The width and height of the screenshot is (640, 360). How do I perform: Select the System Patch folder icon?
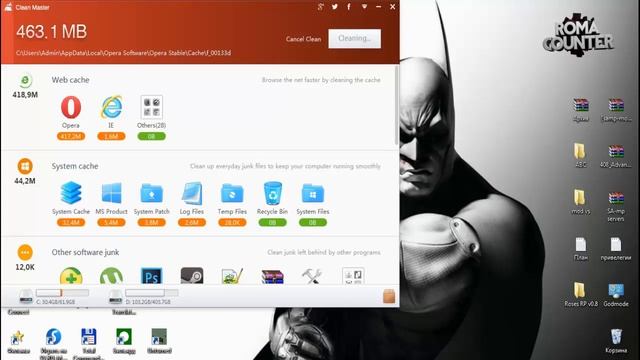click(151, 193)
